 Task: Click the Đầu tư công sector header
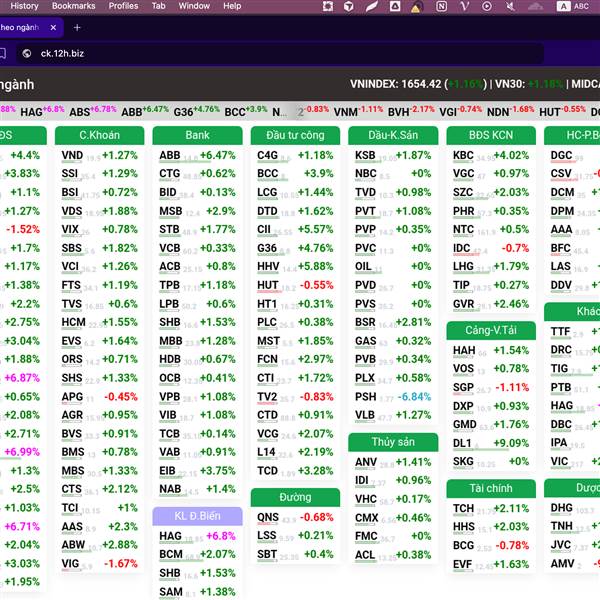(x=295, y=135)
